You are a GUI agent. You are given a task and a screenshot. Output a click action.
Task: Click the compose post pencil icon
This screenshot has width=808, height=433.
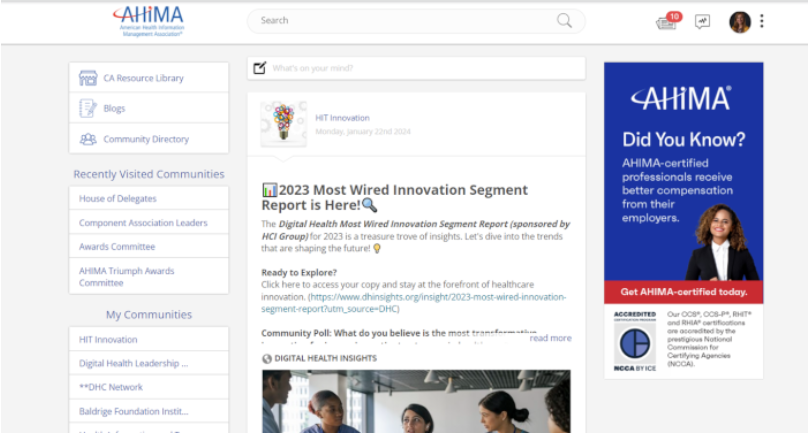(x=260, y=68)
